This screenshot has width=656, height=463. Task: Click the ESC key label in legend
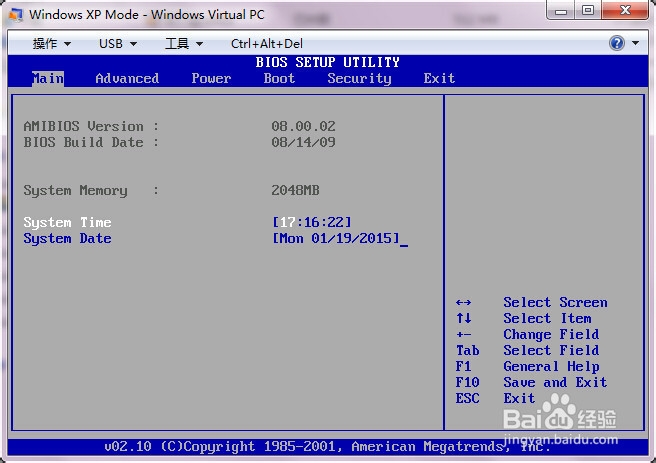point(467,398)
